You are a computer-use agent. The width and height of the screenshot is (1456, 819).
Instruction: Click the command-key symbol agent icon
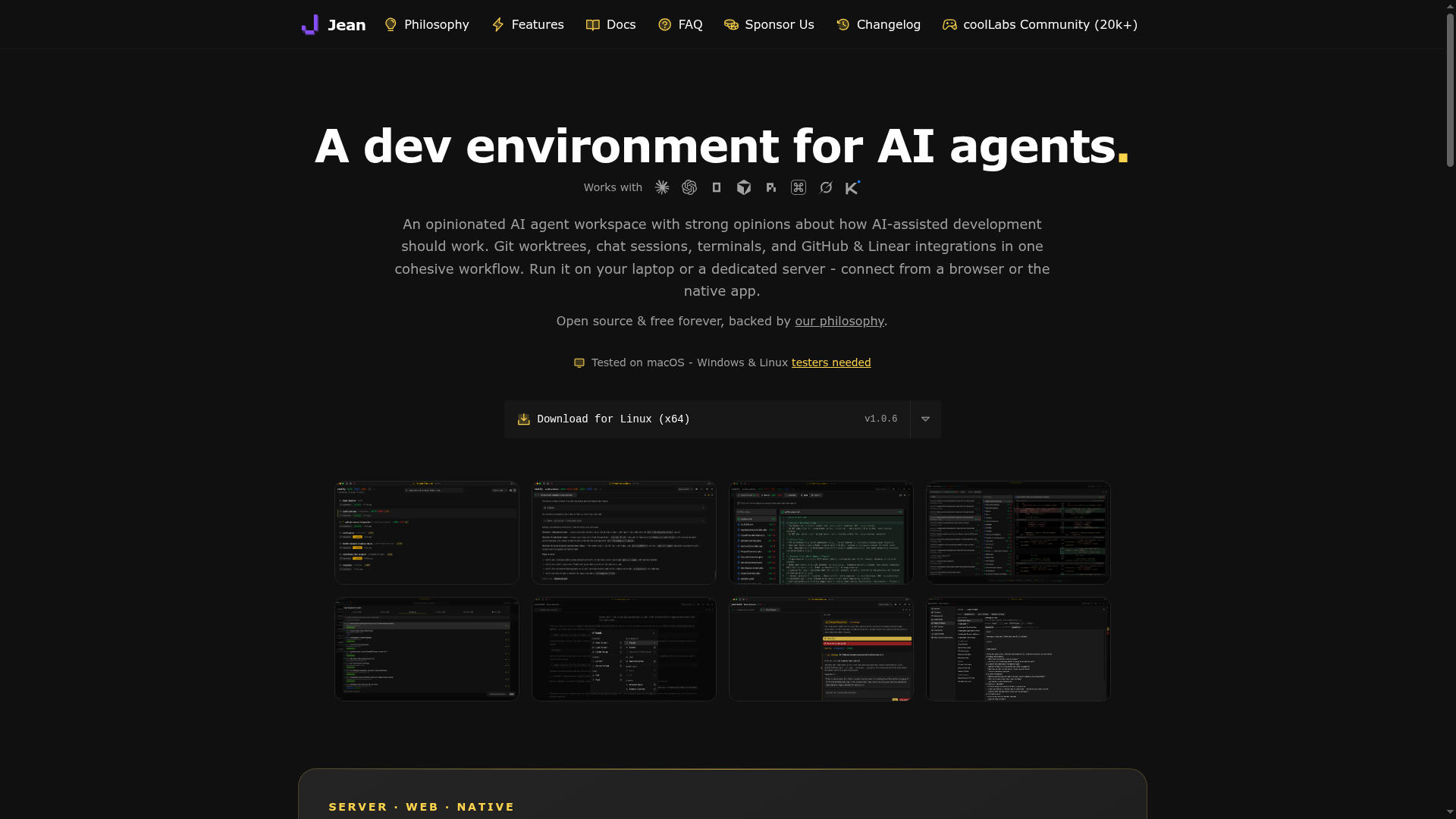point(799,187)
